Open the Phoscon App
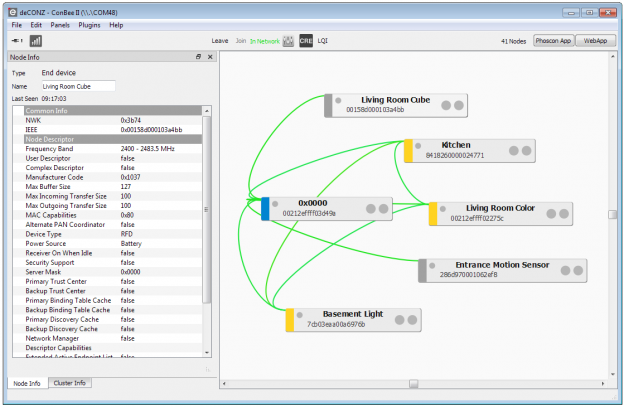 [553, 41]
